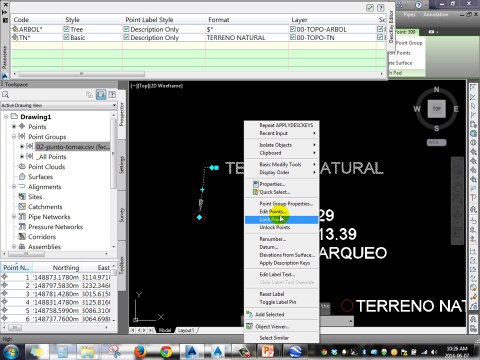
Task: Click the cyan point marker in red circle
Action: click(x=199, y=218)
